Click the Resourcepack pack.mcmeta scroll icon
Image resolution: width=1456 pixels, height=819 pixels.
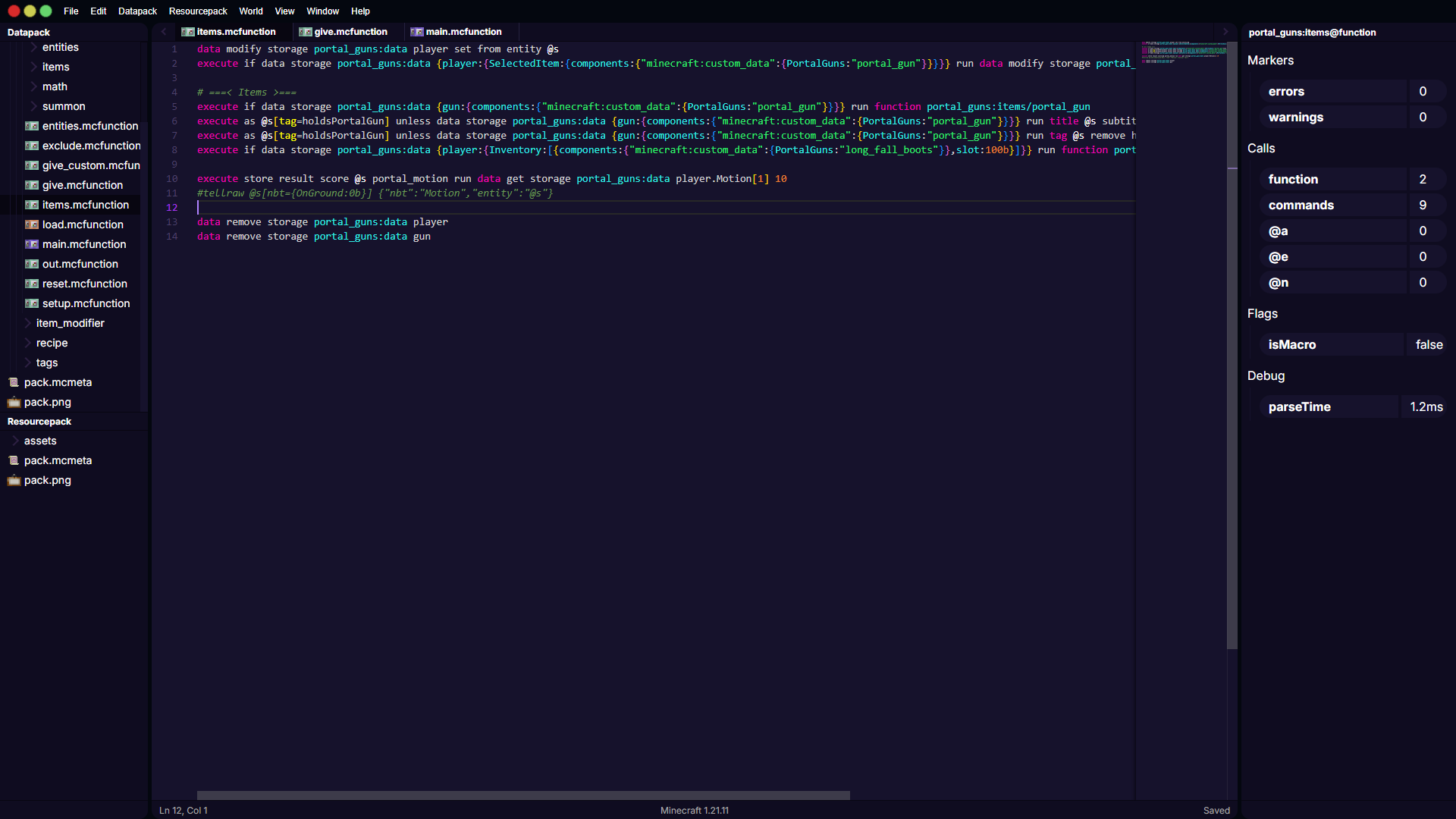tap(14, 460)
